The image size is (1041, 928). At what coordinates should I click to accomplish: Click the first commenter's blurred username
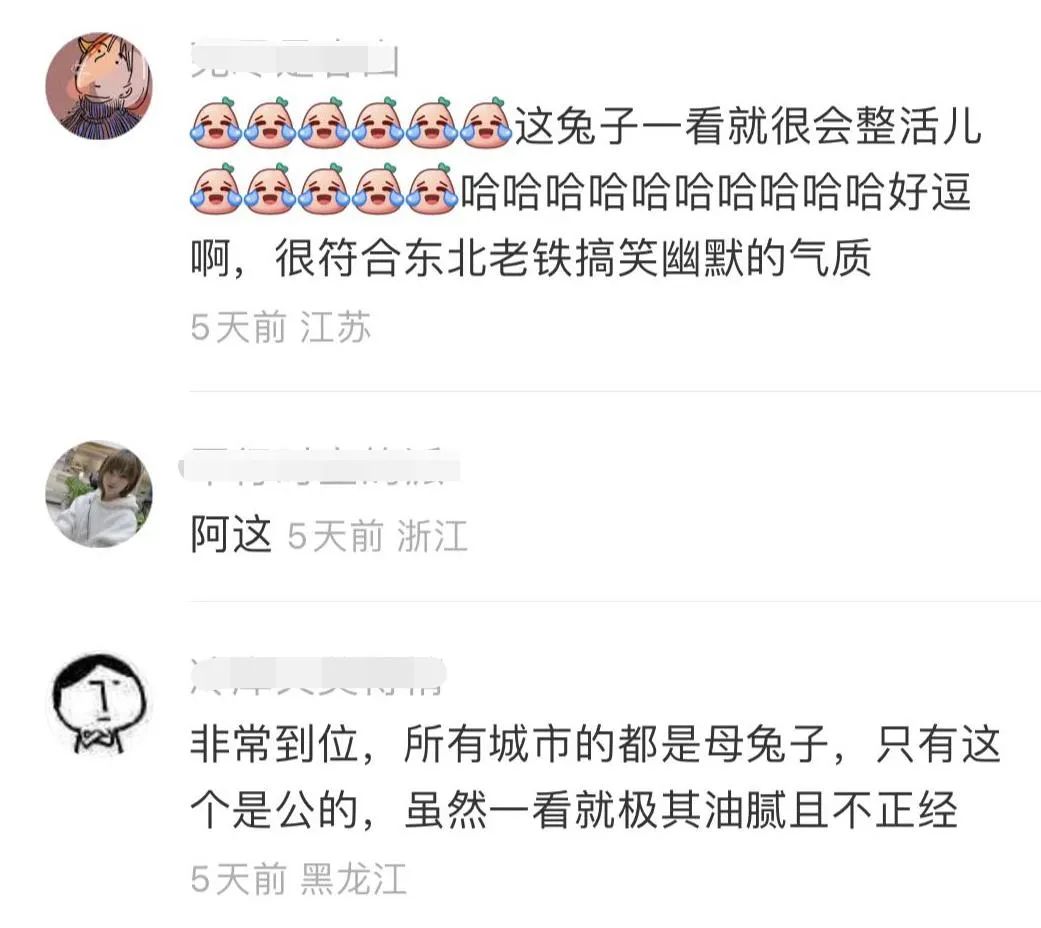(x=294, y=59)
